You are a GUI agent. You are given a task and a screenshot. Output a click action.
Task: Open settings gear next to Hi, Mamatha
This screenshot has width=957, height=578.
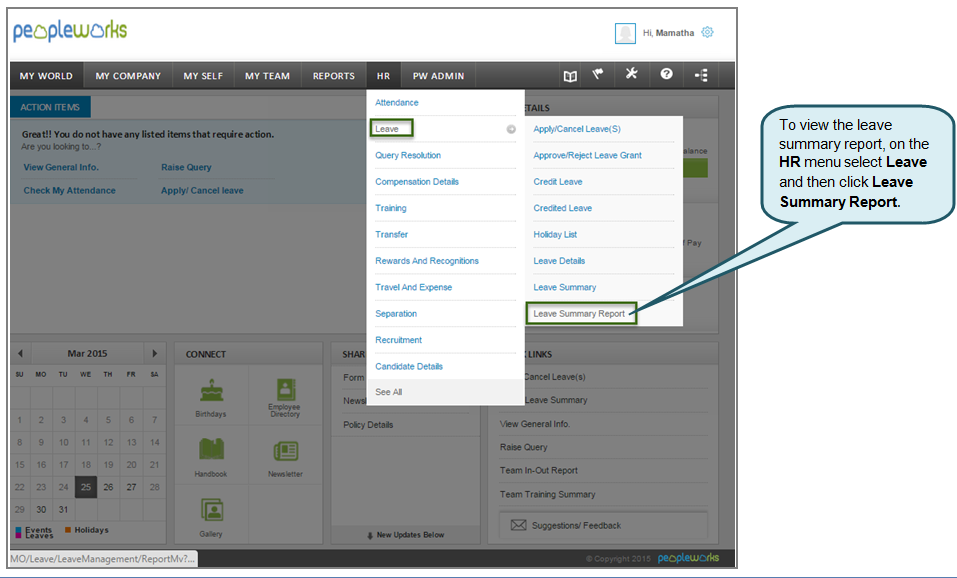707,32
